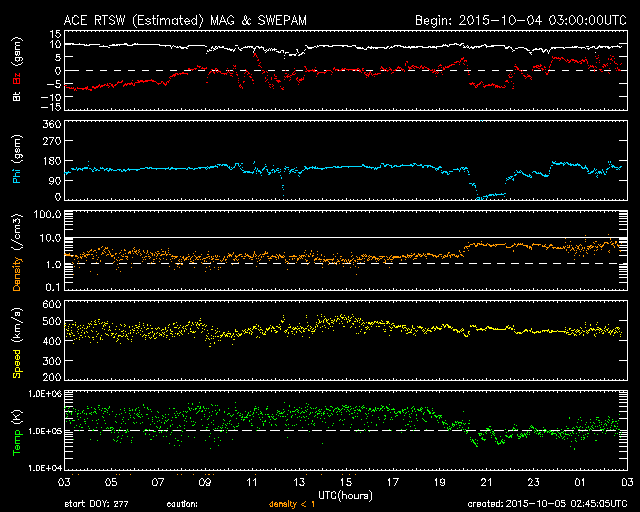The image size is (640, 512).
Task: Click the 1.0E+06 tick label on Temp axis
Action: coord(45,394)
